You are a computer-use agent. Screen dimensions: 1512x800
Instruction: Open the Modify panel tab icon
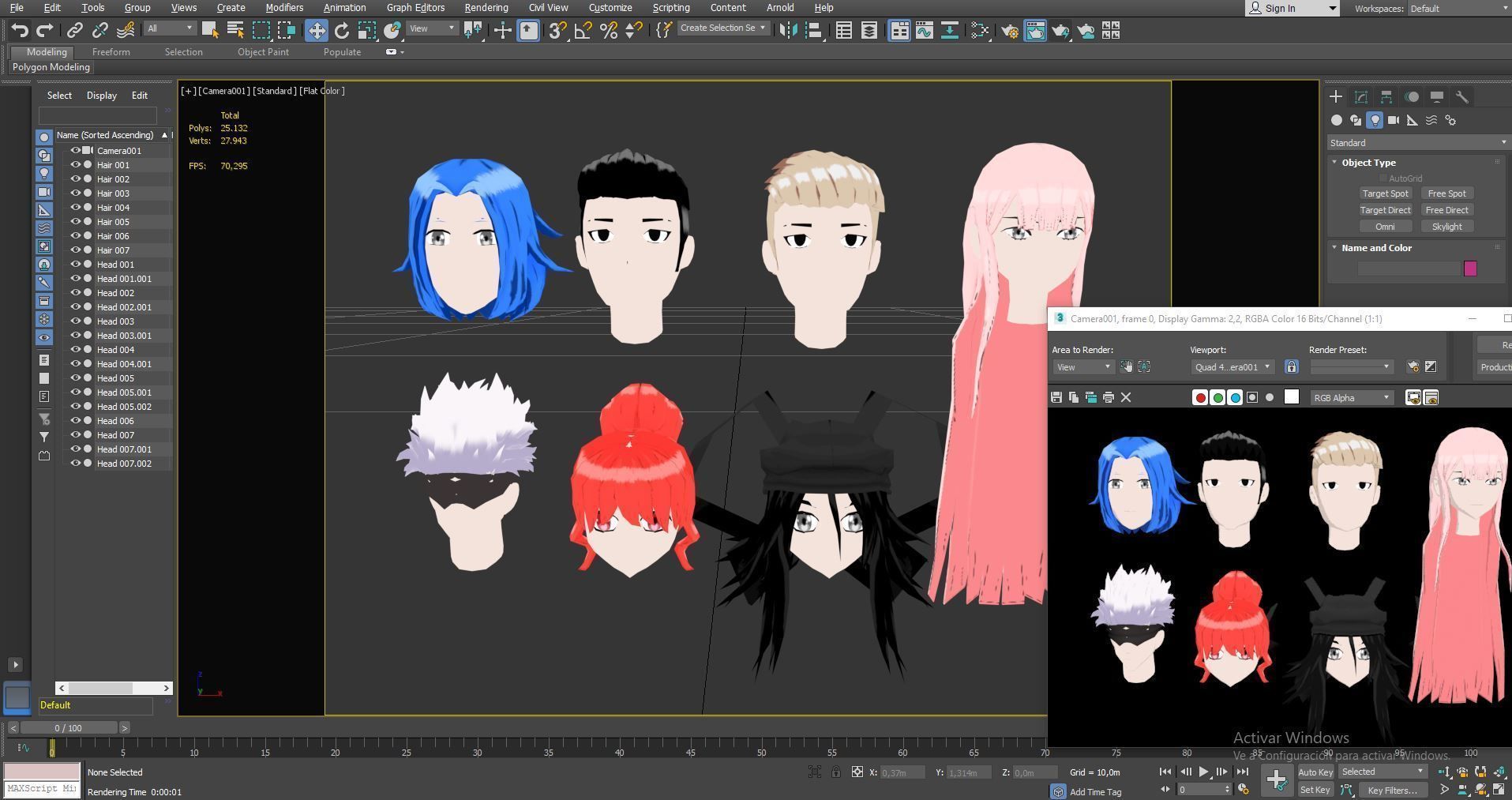coord(1361,96)
